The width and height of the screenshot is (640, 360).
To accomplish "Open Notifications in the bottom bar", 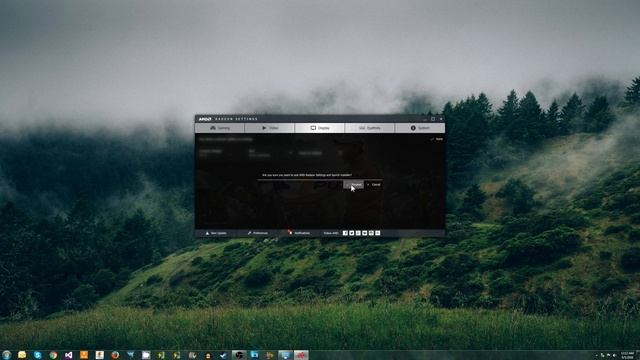I will coord(299,233).
